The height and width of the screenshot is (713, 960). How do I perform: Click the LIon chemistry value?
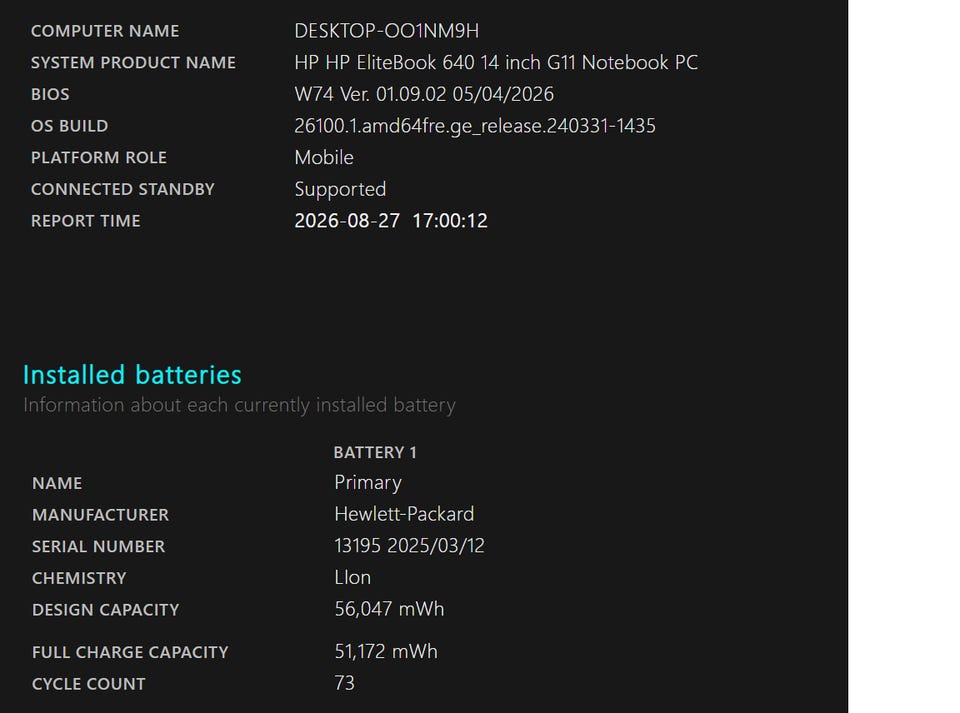click(353, 578)
